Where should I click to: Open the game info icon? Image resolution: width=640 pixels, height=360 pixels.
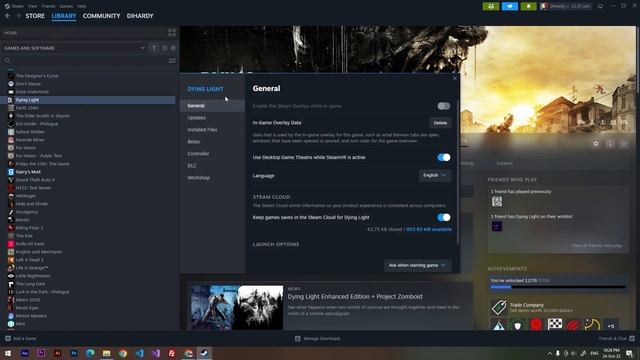click(610, 144)
